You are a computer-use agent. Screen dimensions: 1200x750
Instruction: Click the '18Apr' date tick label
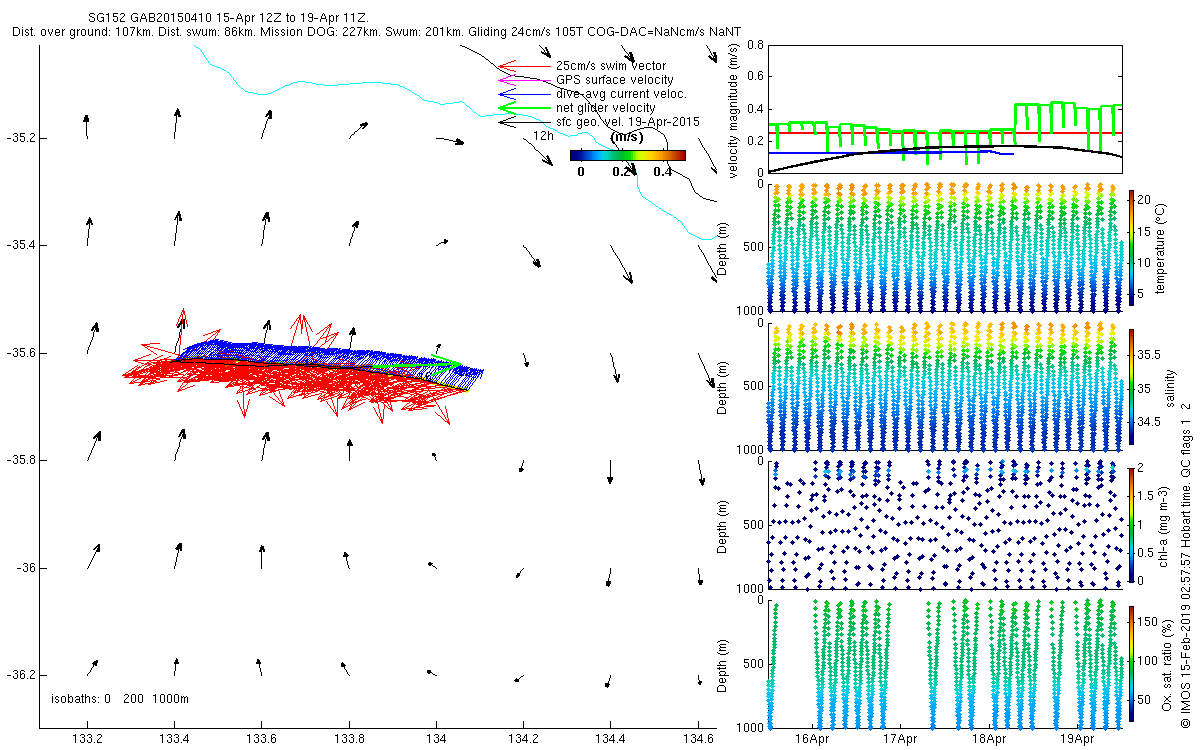[989, 739]
